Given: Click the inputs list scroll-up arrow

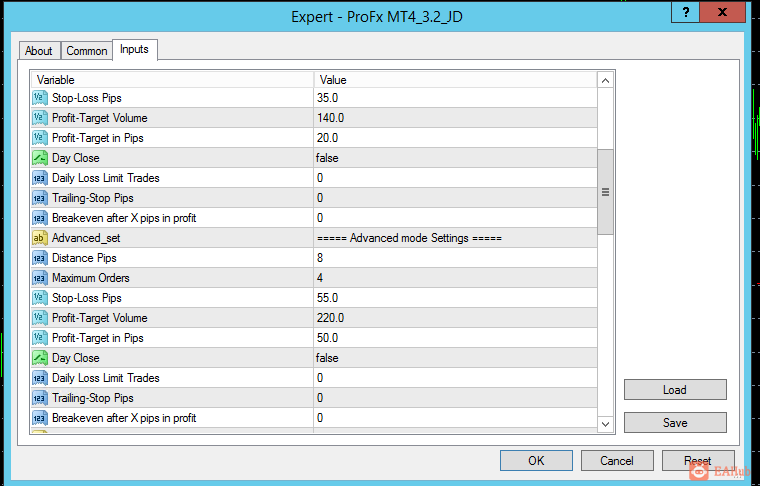Looking at the screenshot, I should [605, 80].
